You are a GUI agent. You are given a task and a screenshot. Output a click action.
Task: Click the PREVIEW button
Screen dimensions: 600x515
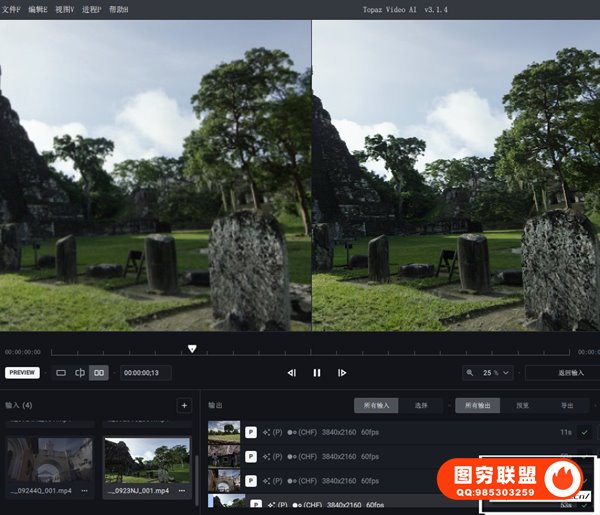coord(22,373)
